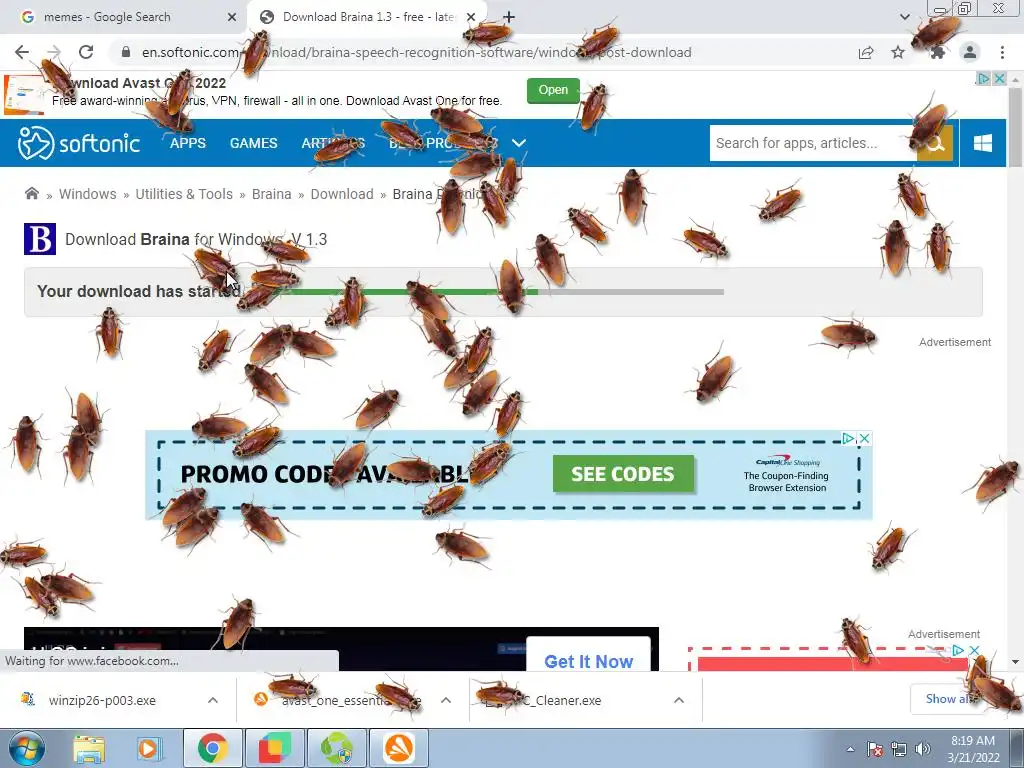This screenshot has width=1024, height=768.
Task: Click the red-green squares taskbar icon
Action: click(275, 748)
